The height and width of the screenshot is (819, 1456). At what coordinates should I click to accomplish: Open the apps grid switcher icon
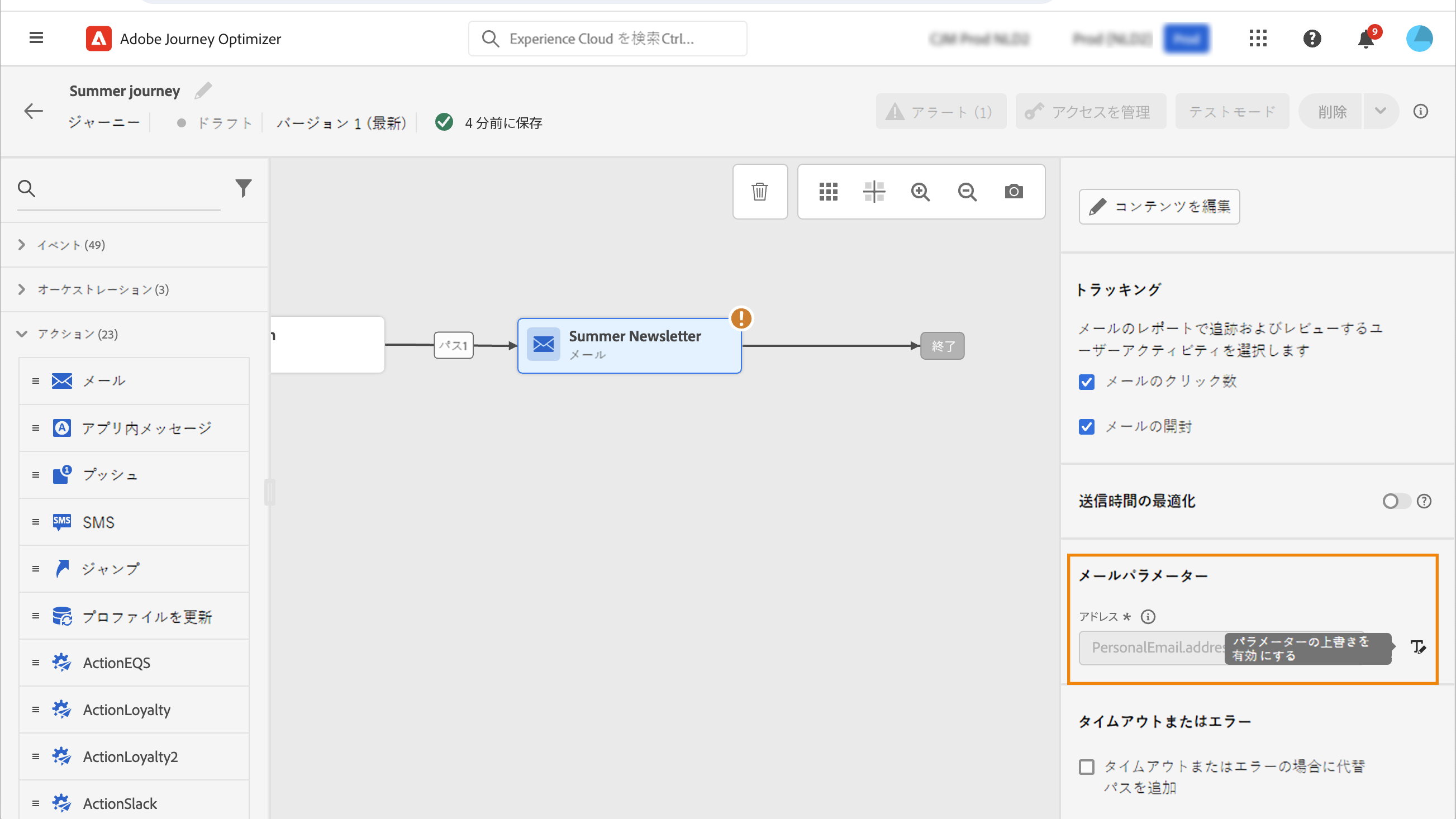click(1258, 39)
